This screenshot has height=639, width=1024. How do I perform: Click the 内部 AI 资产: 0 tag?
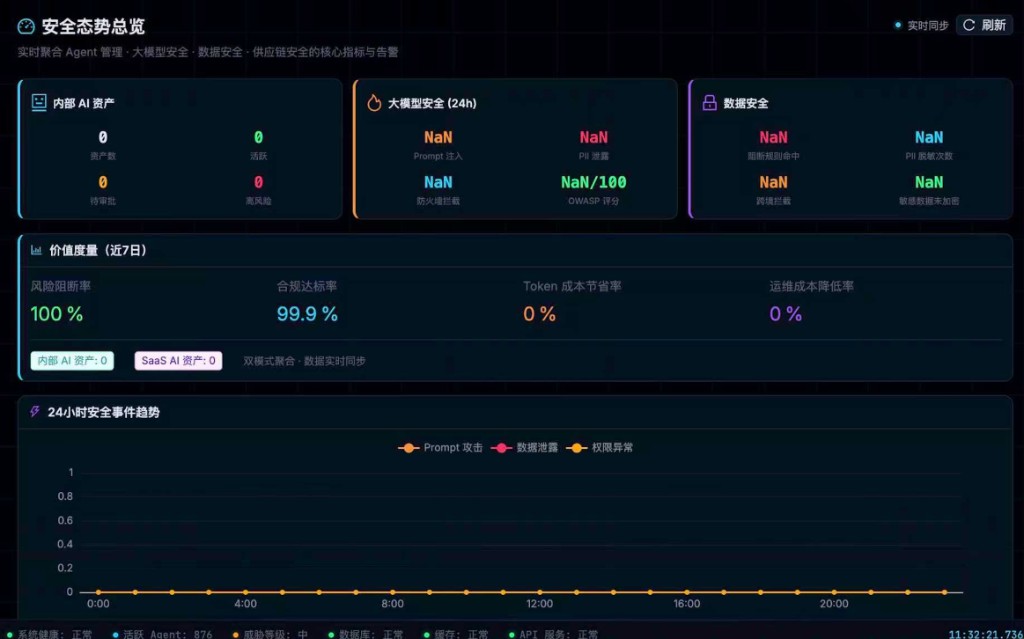(72, 361)
